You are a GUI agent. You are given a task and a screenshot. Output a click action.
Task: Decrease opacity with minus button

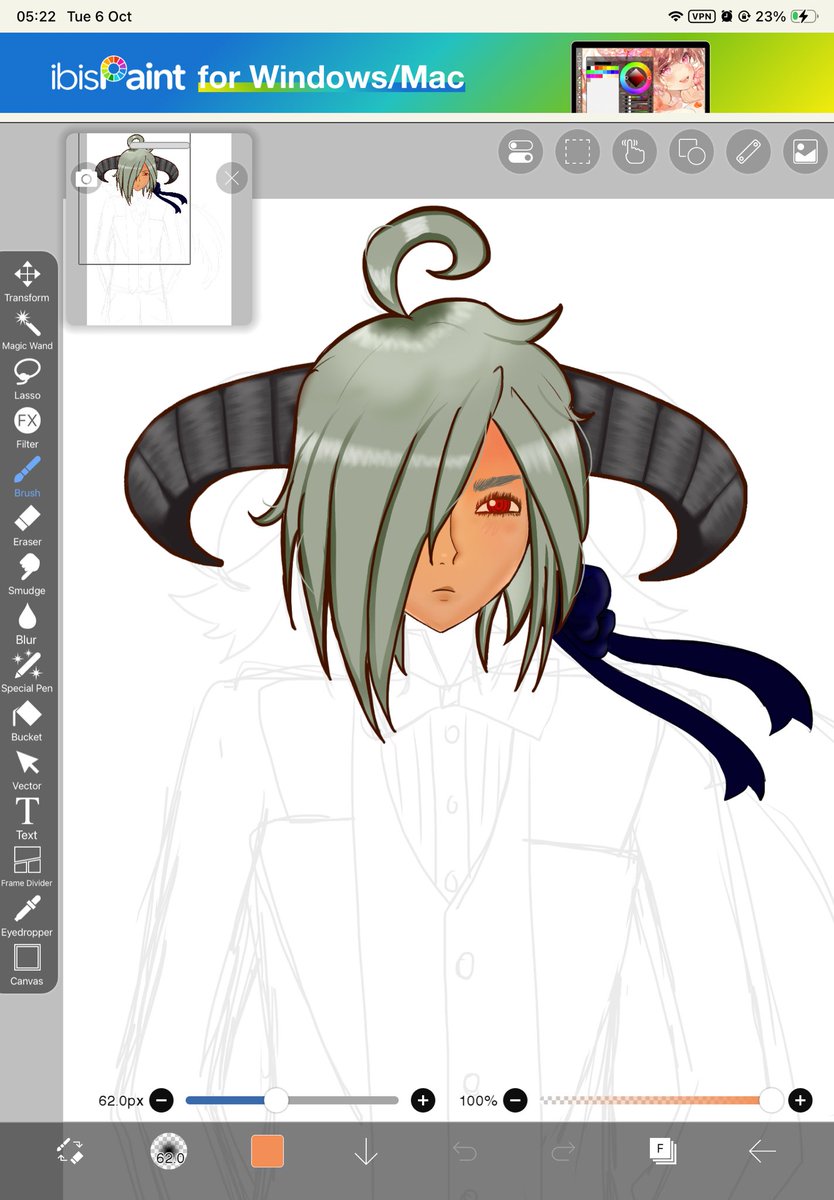[515, 1101]
